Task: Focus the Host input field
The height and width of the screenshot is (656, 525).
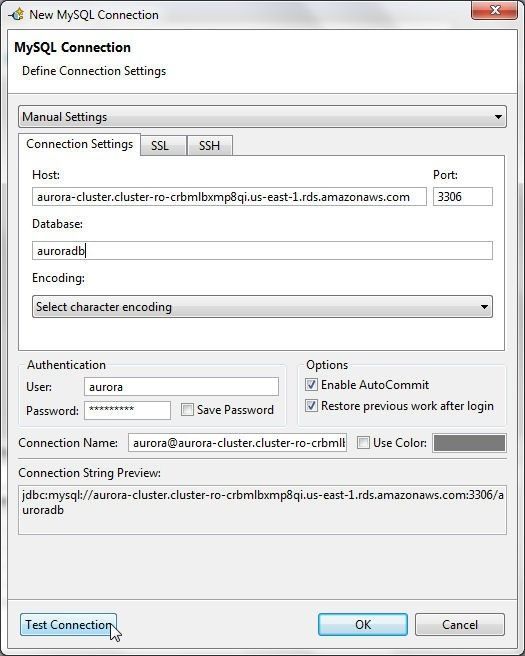Action: coord(229,197)
